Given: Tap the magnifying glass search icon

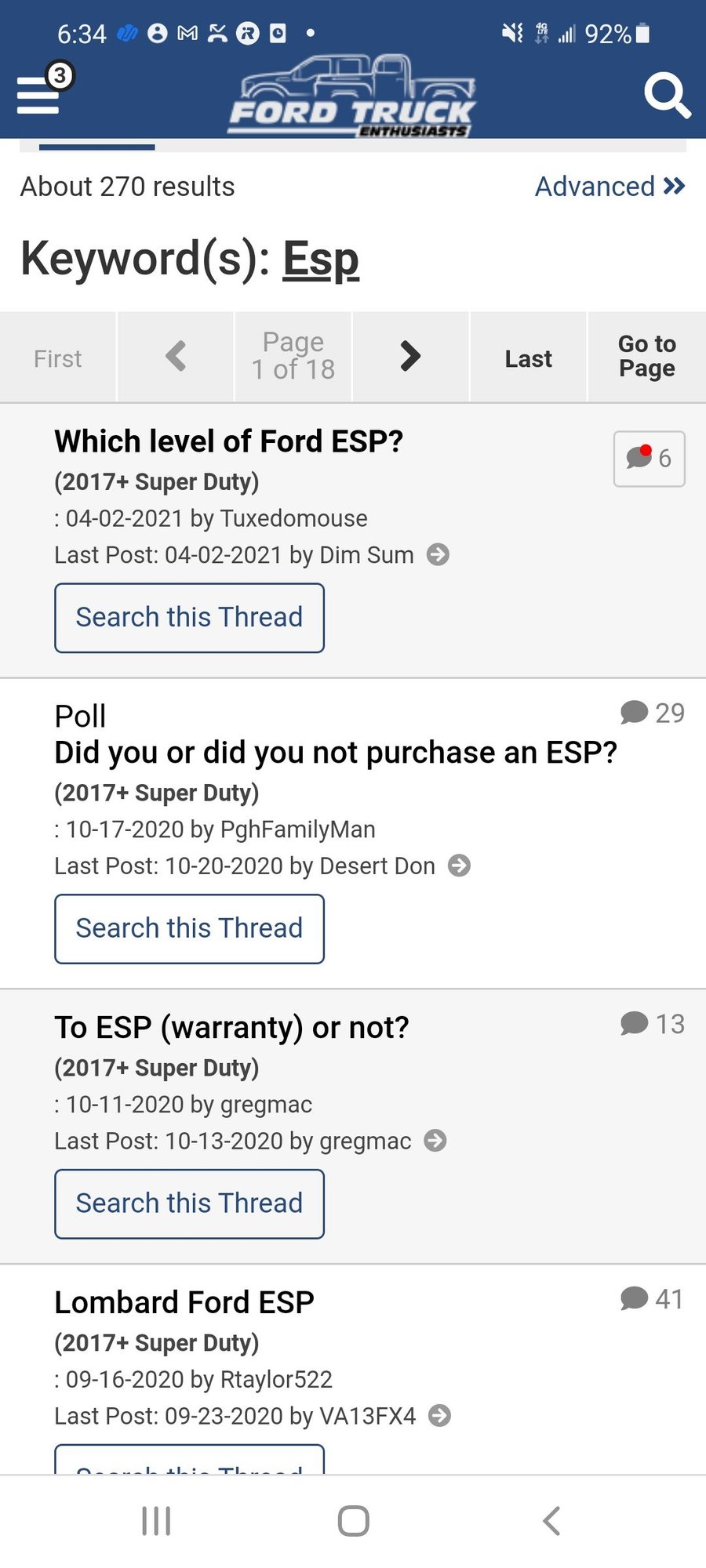Looking at the screenshot, I should click(x=666, y=96).
